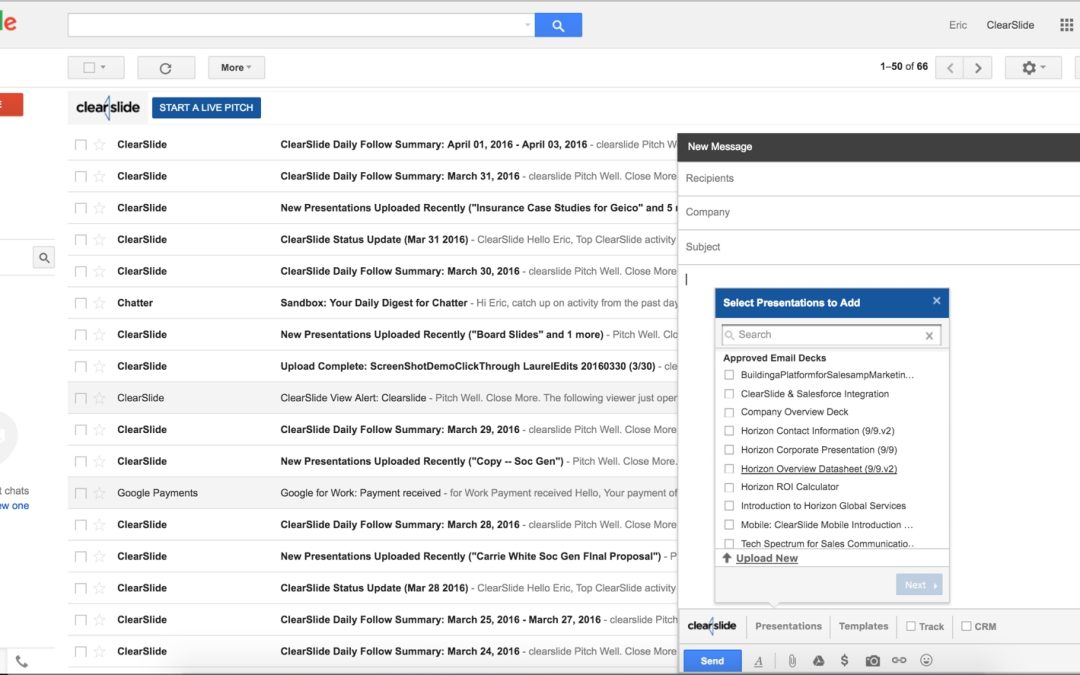
Task: Clear the presentation search field with the X
Action: (929, 336)
